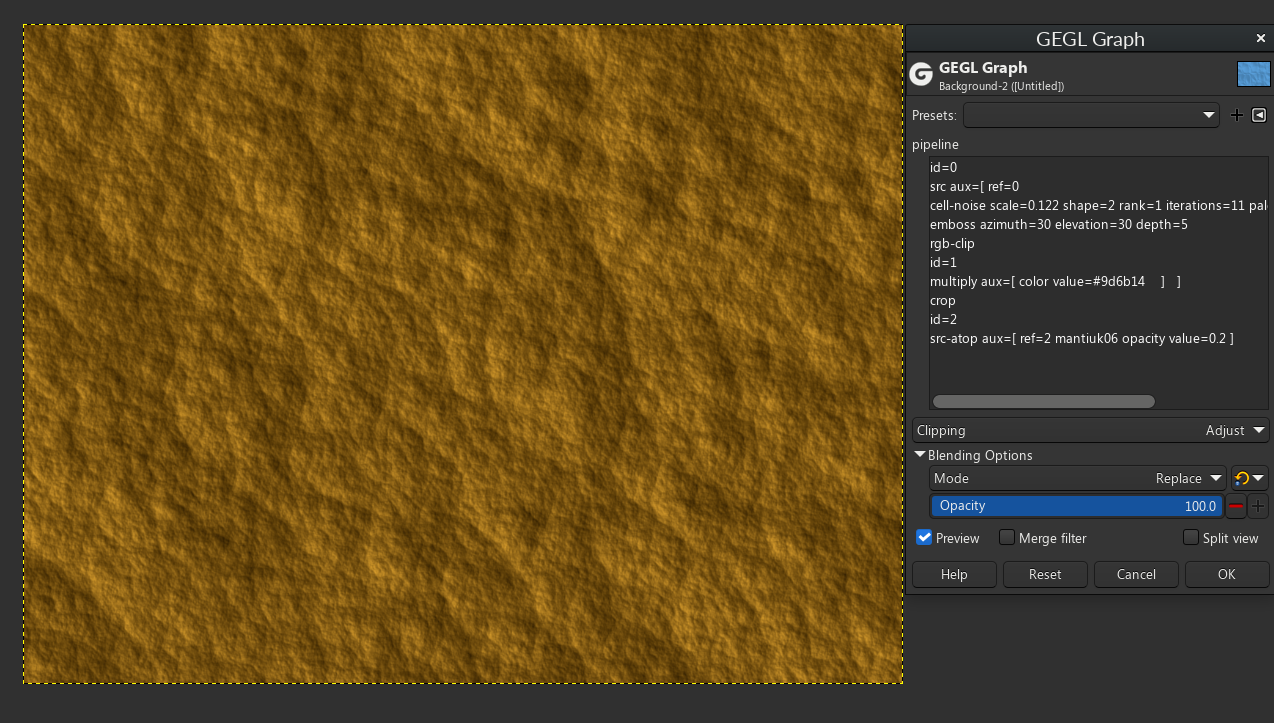Enable the Merge filter checkbox
Screen dimensions: 1274x723
1007,538
